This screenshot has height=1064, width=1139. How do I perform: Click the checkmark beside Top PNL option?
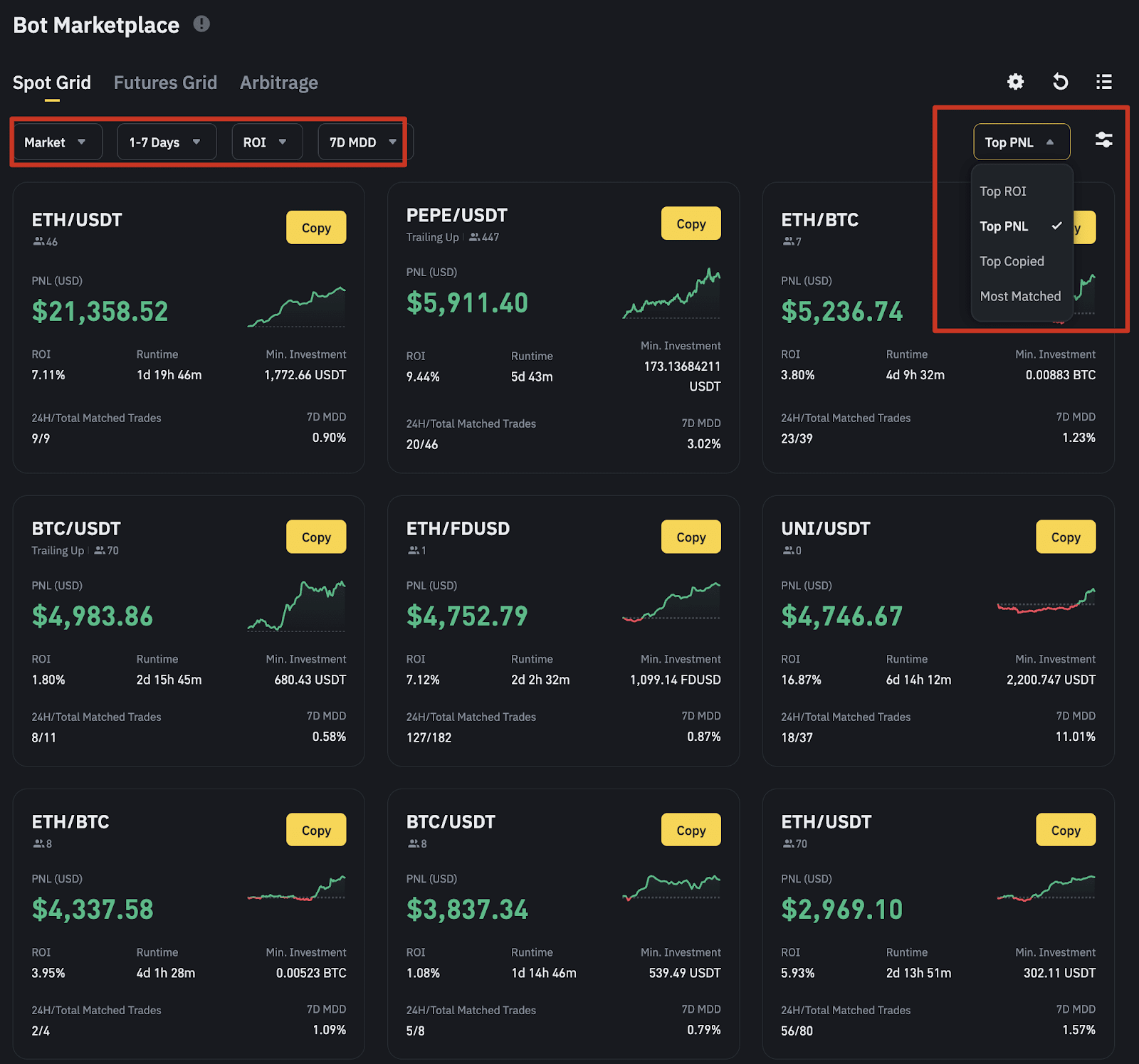coord(1058,226)
